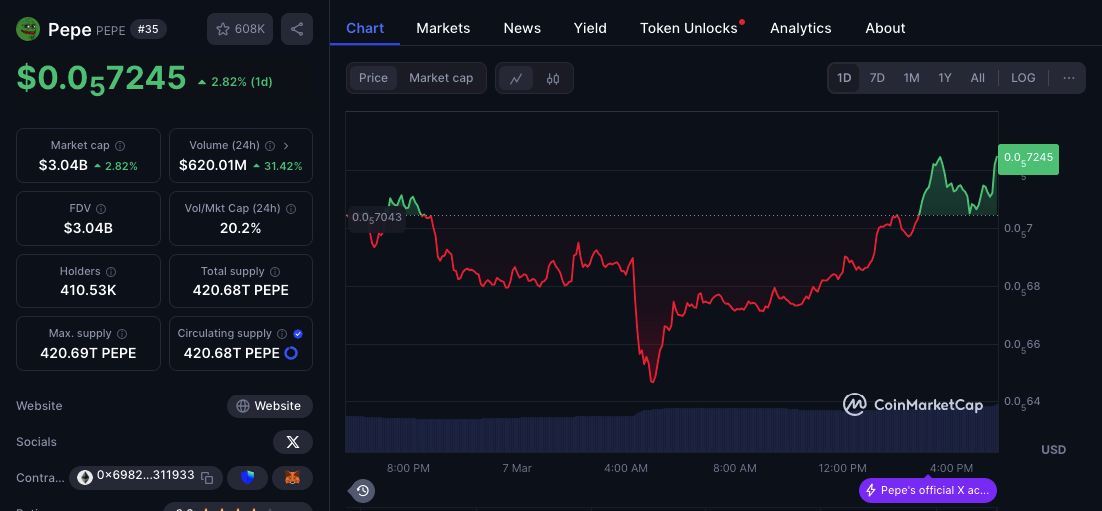Click the 2.82% (1d) price change
Image resolution: width=1102 pixels, height=511 pixels.
click(x=235, y=82)
